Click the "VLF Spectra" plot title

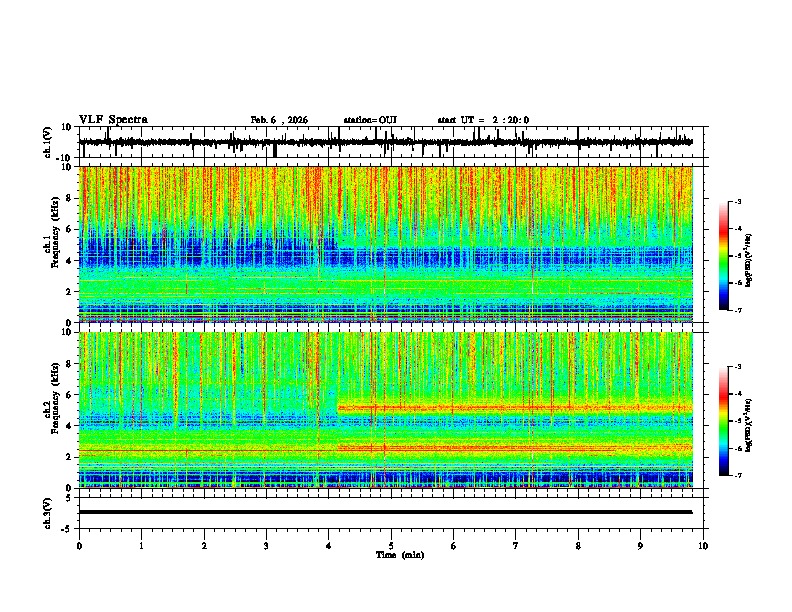113,120
